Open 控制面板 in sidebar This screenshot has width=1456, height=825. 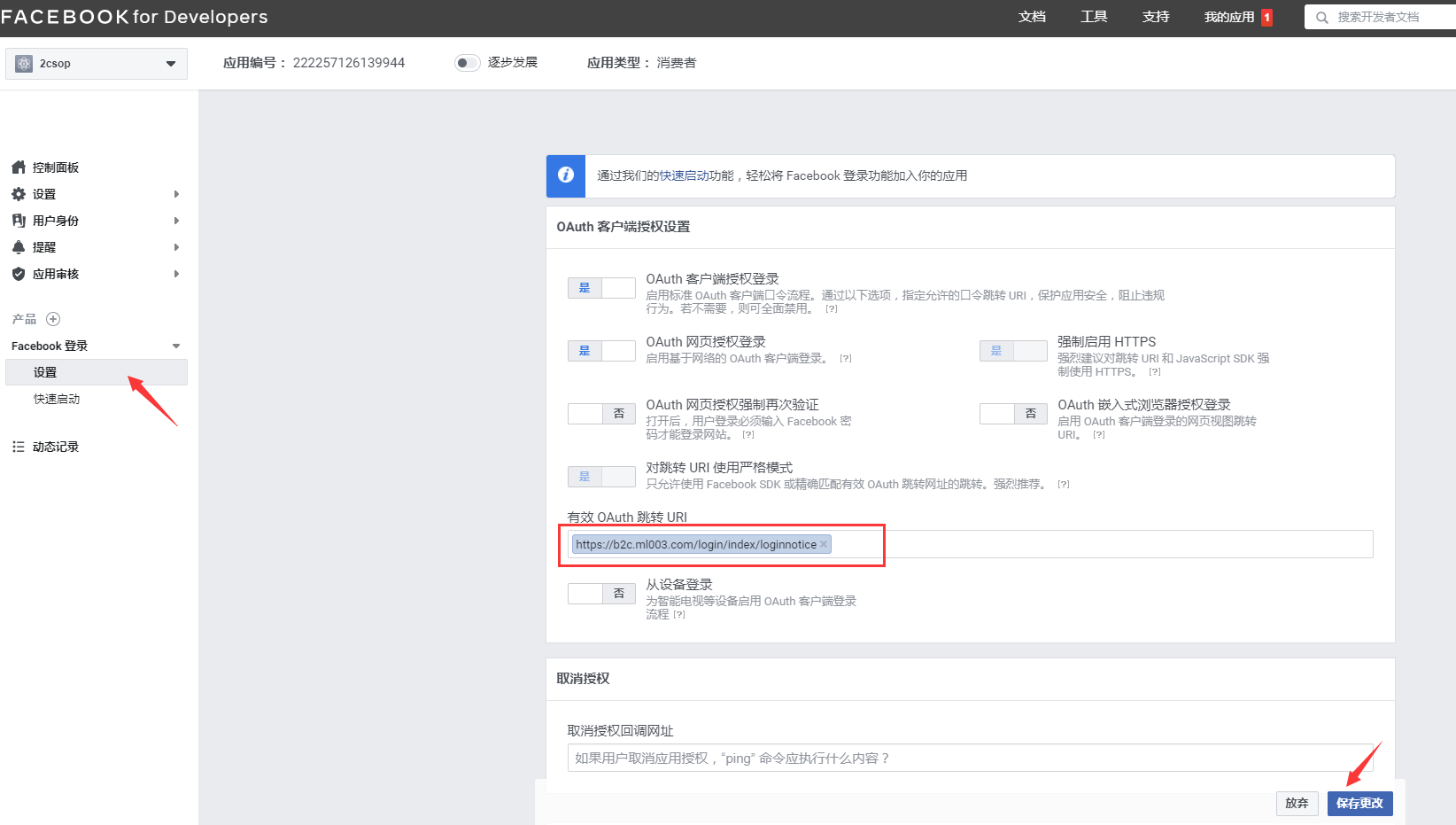[x=56, y=167]
